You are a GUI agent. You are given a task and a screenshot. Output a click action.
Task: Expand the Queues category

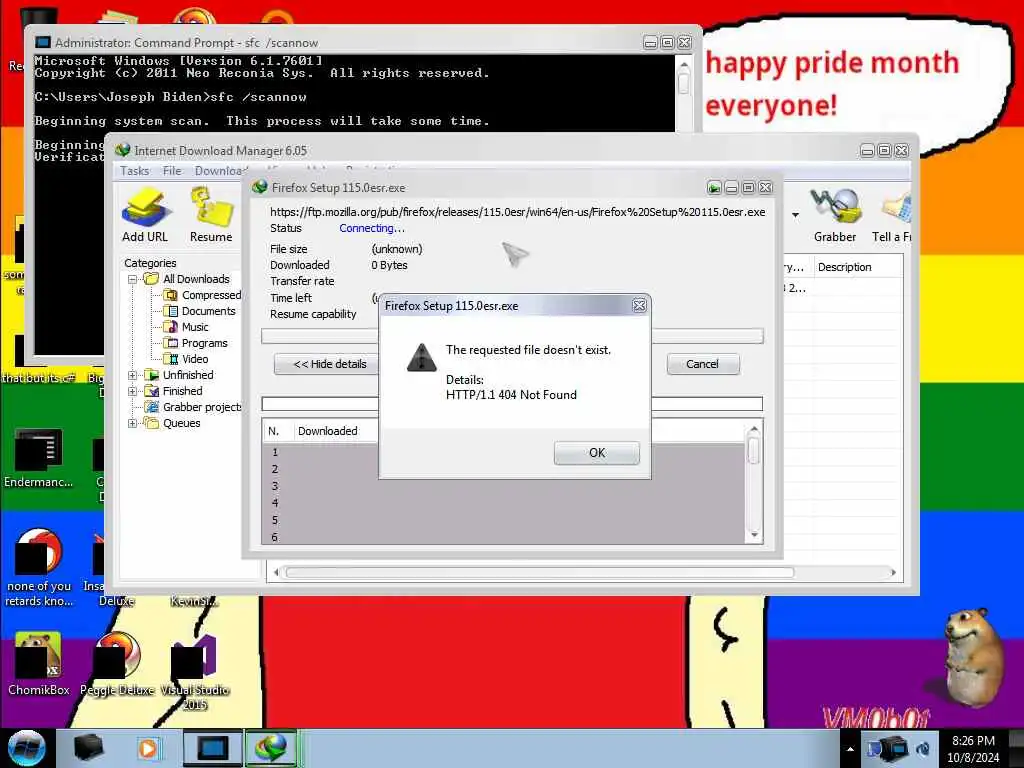click(133, 423)
